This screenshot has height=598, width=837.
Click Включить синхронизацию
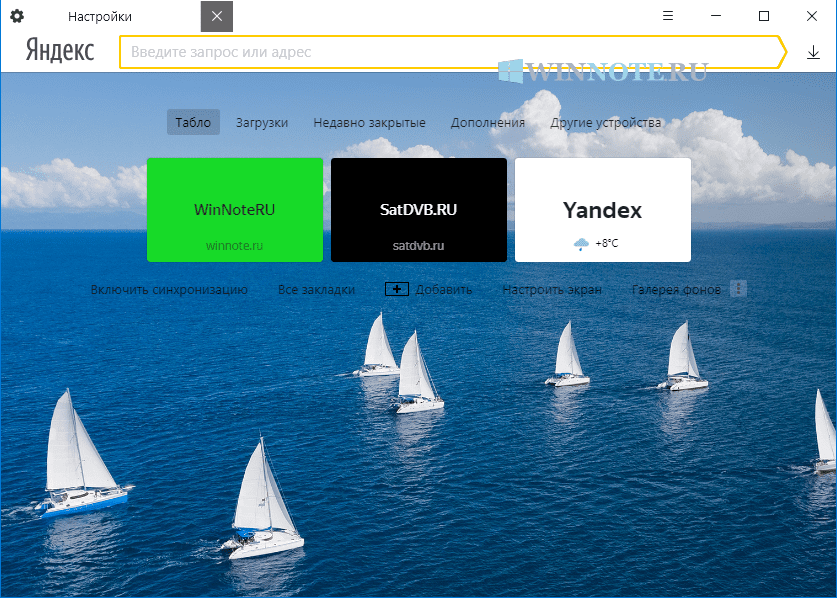(169, 289)
